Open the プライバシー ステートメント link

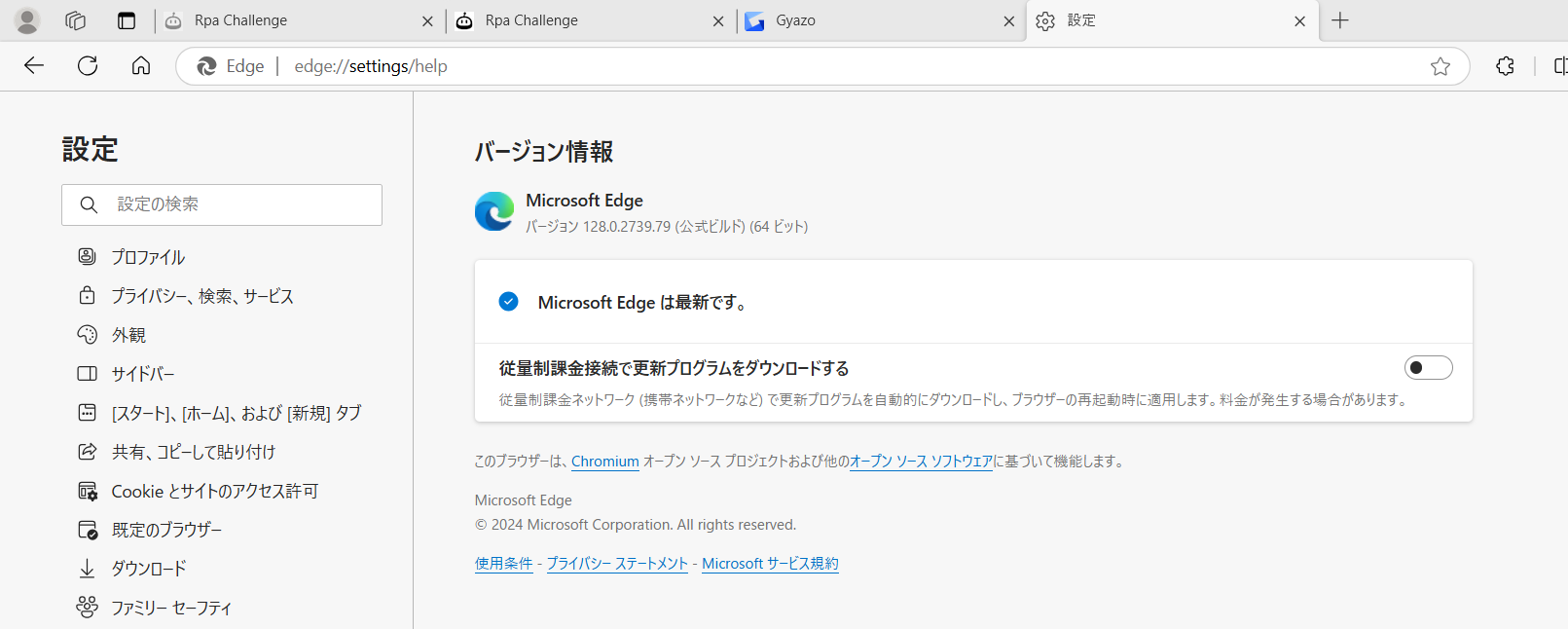click(x=617, y=564)
